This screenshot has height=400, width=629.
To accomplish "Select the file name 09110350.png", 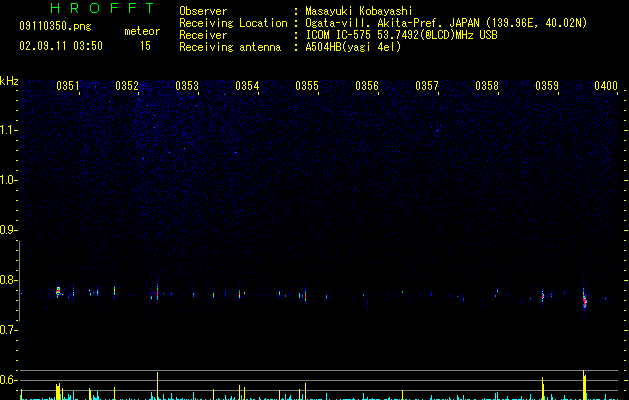I will (x=55, y=27).
